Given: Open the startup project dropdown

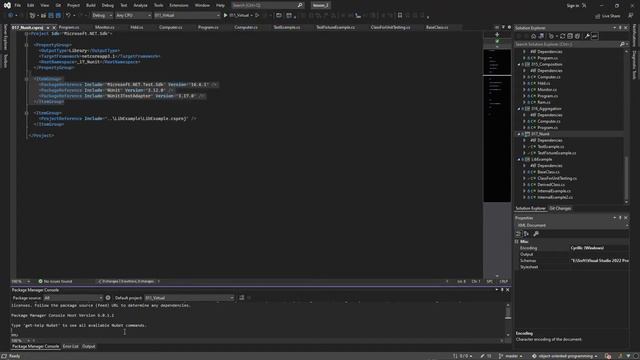Looking at the screenshot, I should click(187, 16).
